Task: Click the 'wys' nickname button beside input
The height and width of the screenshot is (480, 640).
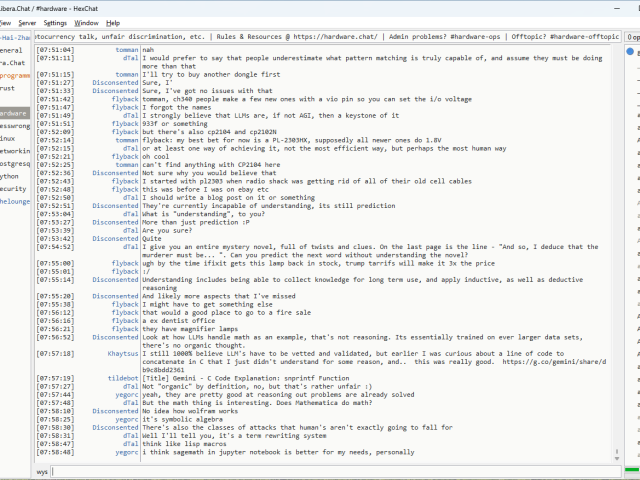Action: 43,471
